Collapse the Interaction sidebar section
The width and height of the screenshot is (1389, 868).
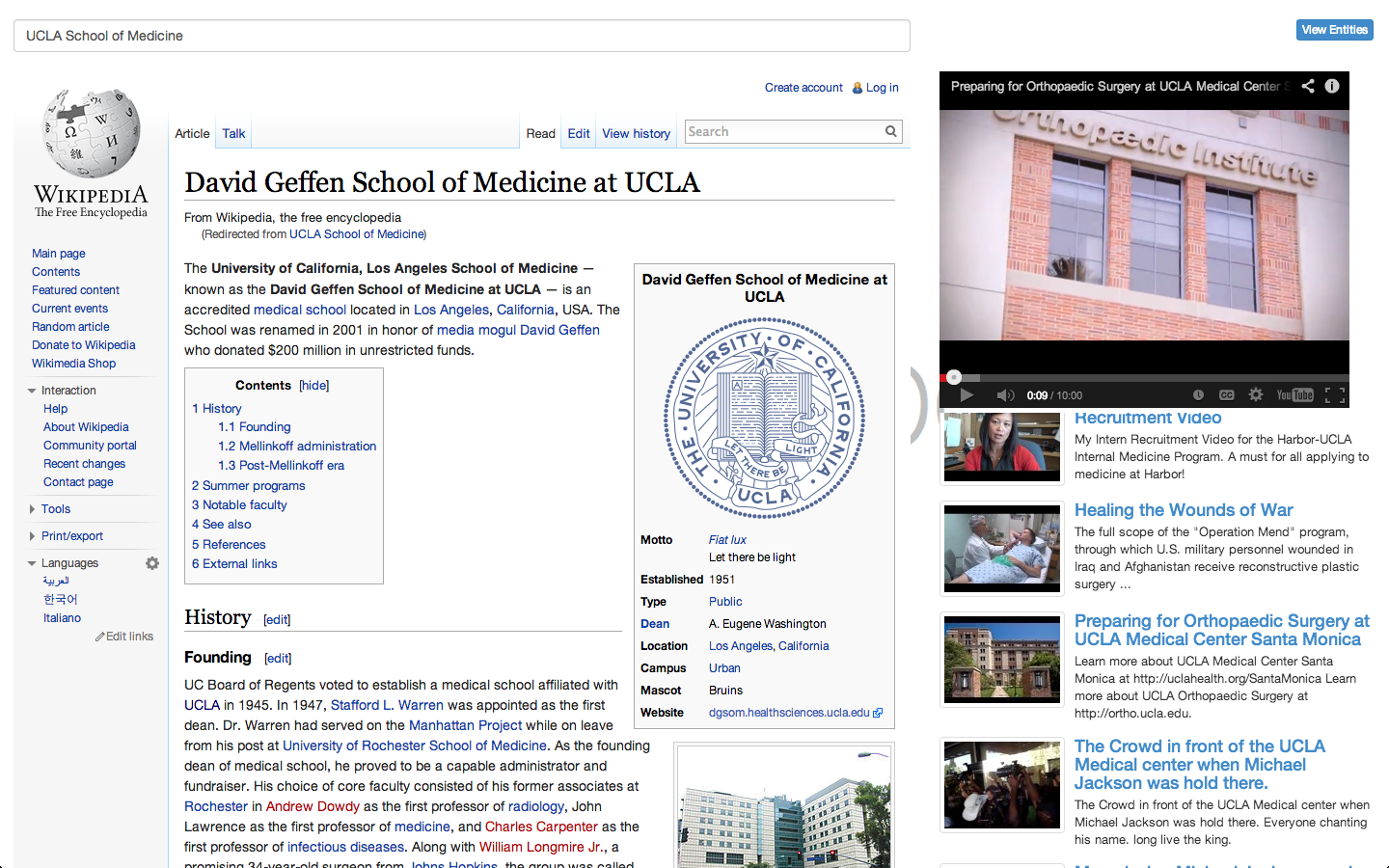point(32,391)
